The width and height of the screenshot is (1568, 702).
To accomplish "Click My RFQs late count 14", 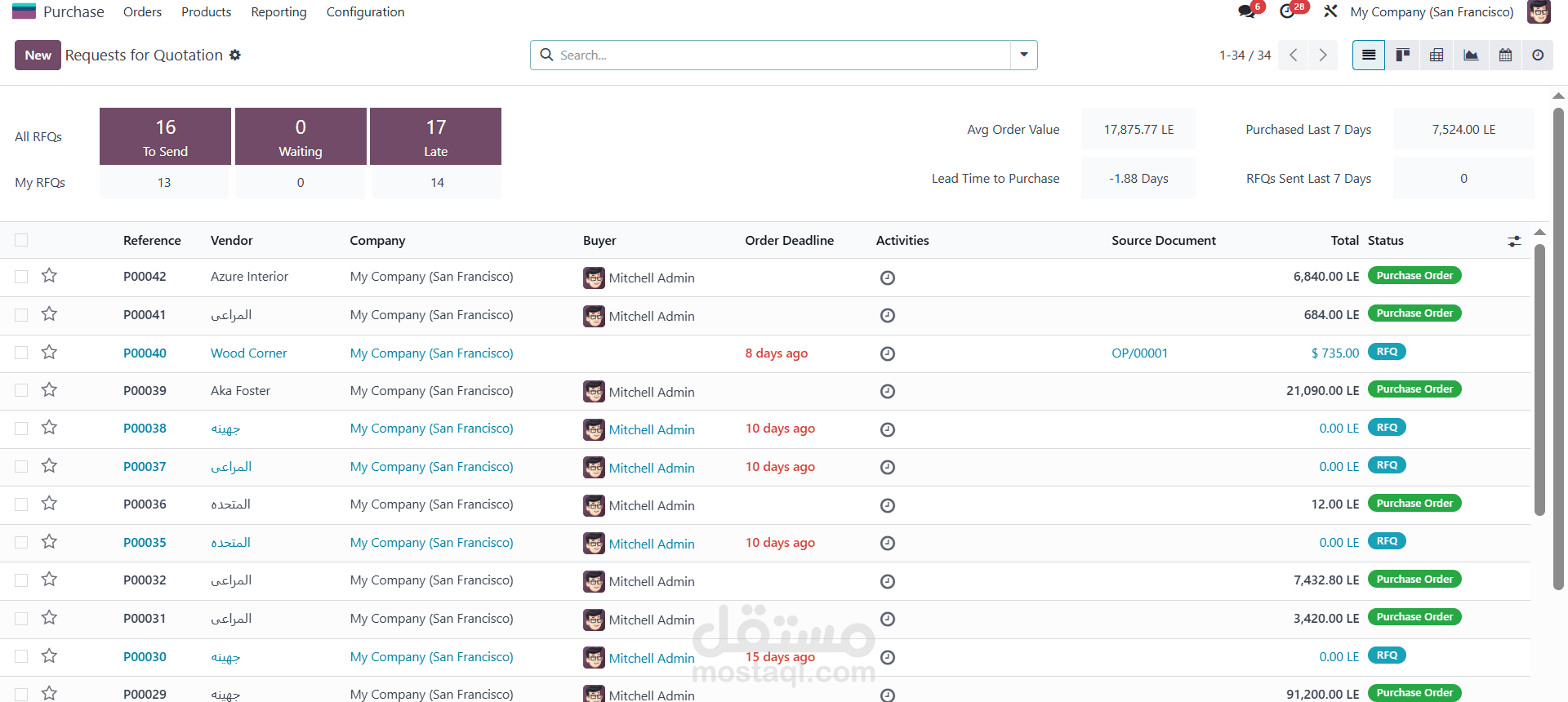I will [x=437, y=182].
